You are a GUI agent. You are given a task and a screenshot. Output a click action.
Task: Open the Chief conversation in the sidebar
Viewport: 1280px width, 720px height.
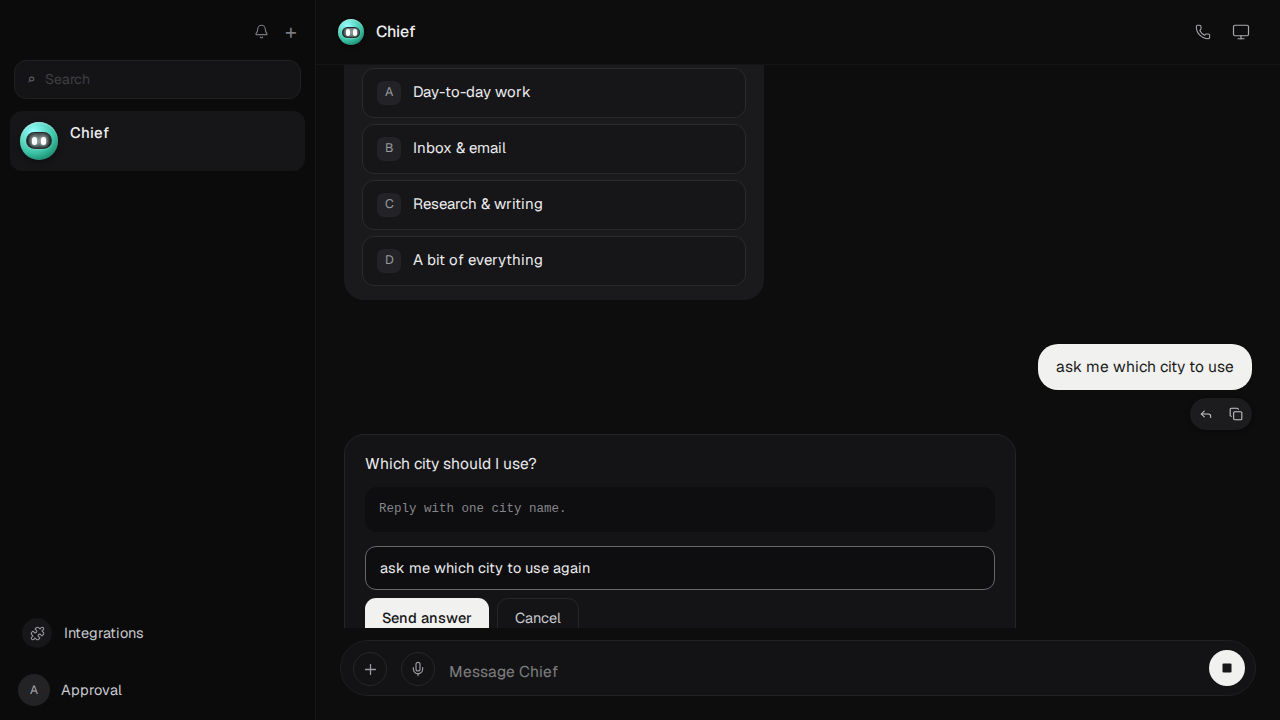(x=157, y=141)
